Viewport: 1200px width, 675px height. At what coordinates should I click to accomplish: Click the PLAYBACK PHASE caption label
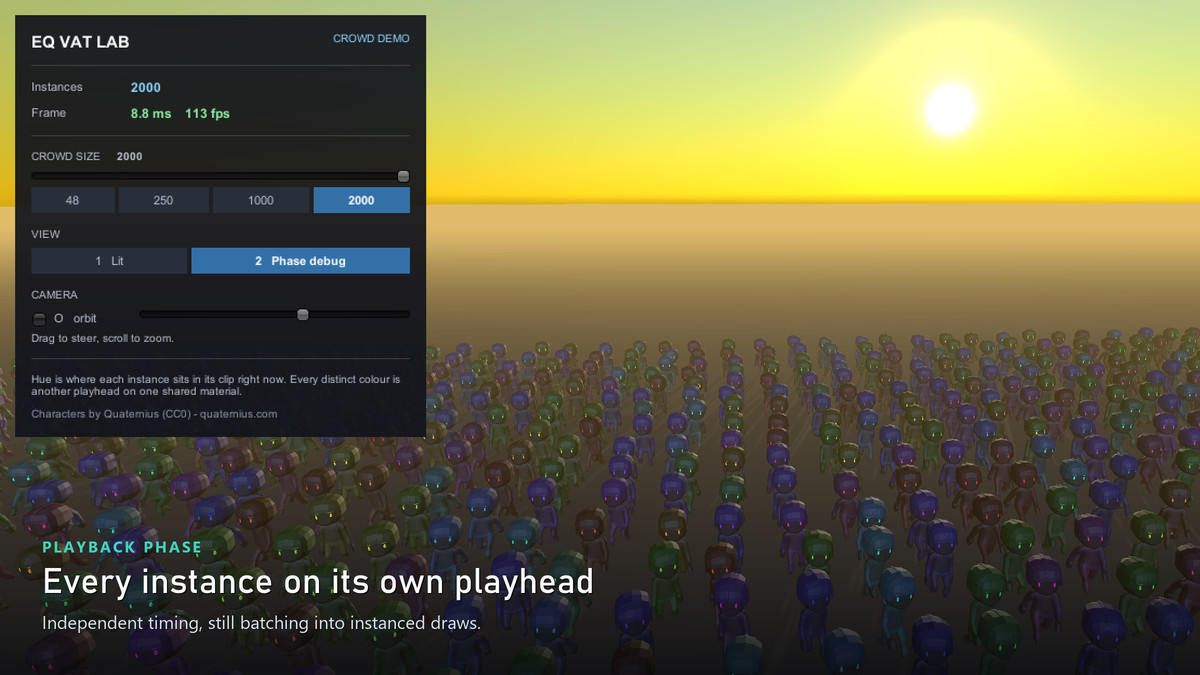(x=122, y=547)
